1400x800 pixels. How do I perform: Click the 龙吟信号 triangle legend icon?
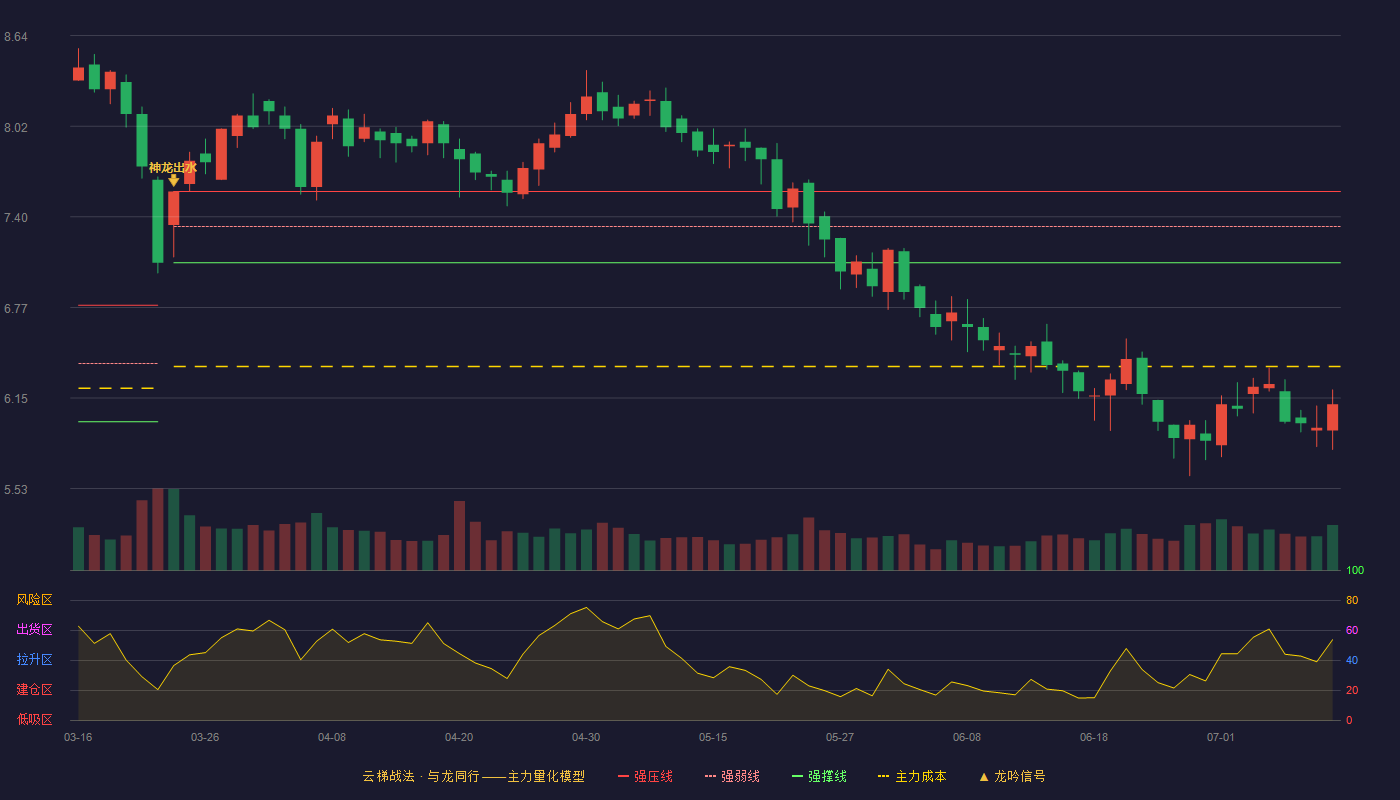(x=983, y=776)
